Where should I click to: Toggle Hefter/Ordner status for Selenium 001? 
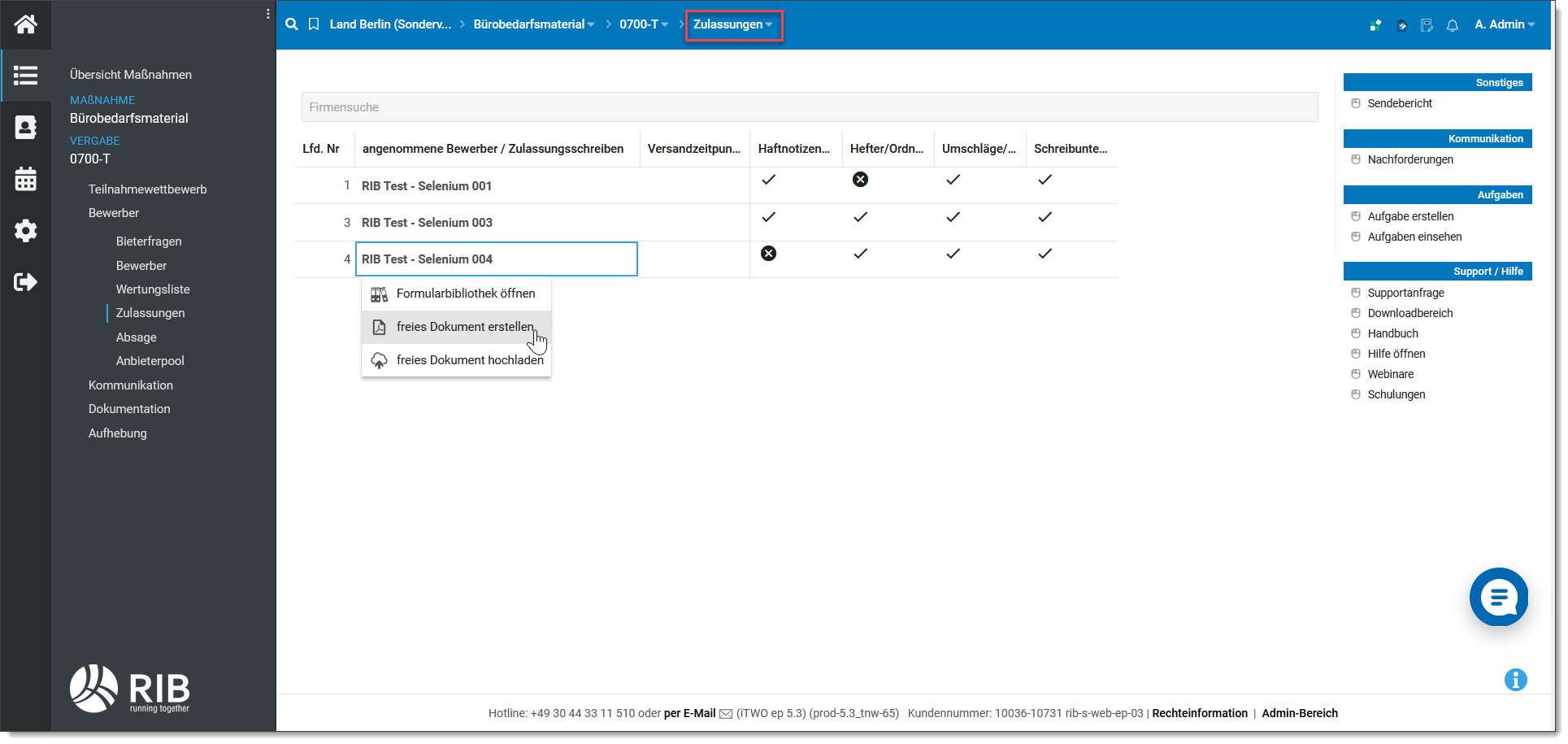tap(860, 180)
